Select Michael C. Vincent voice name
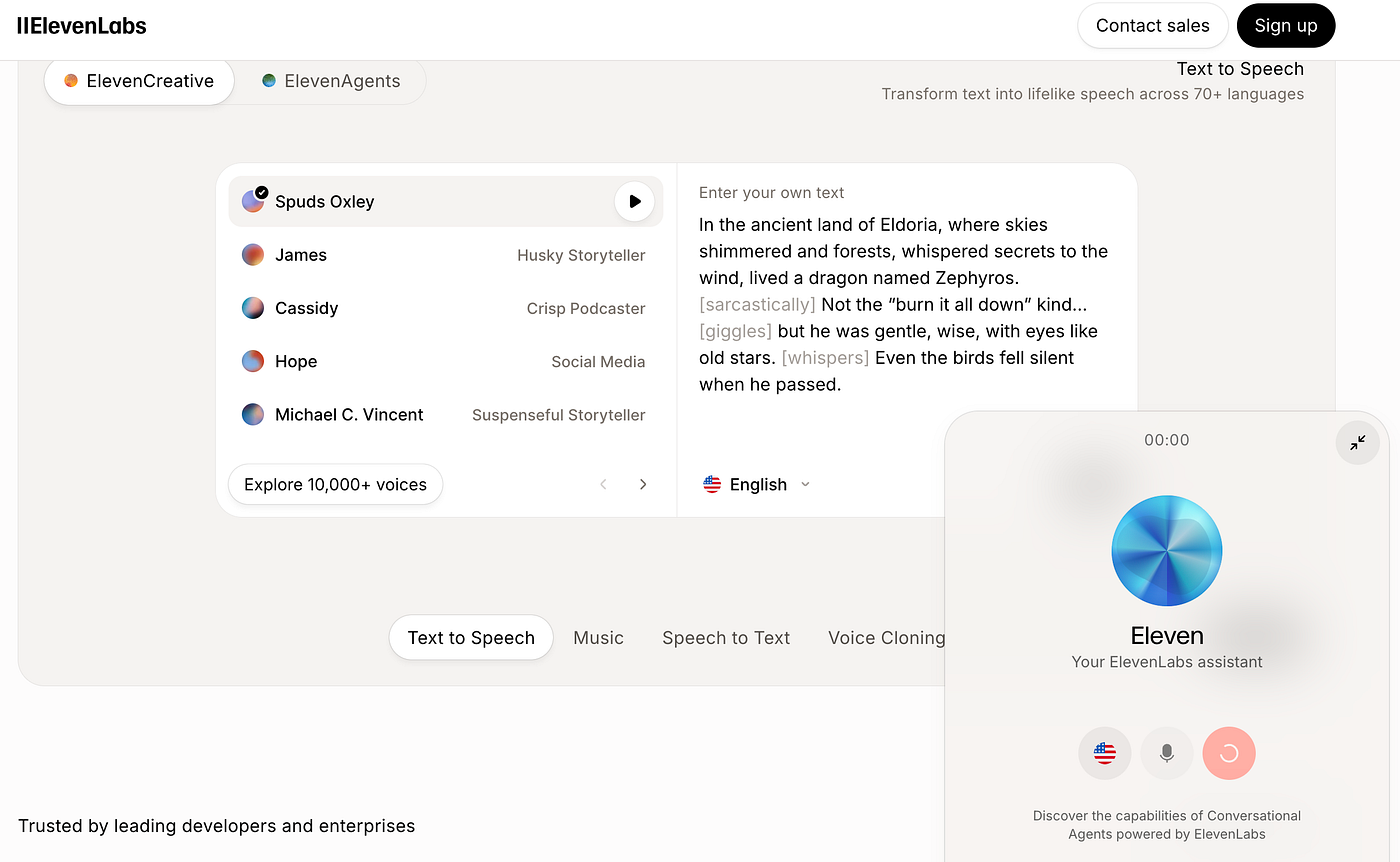1400x862 pixels. pyautogui.click(x=349, y=414)
